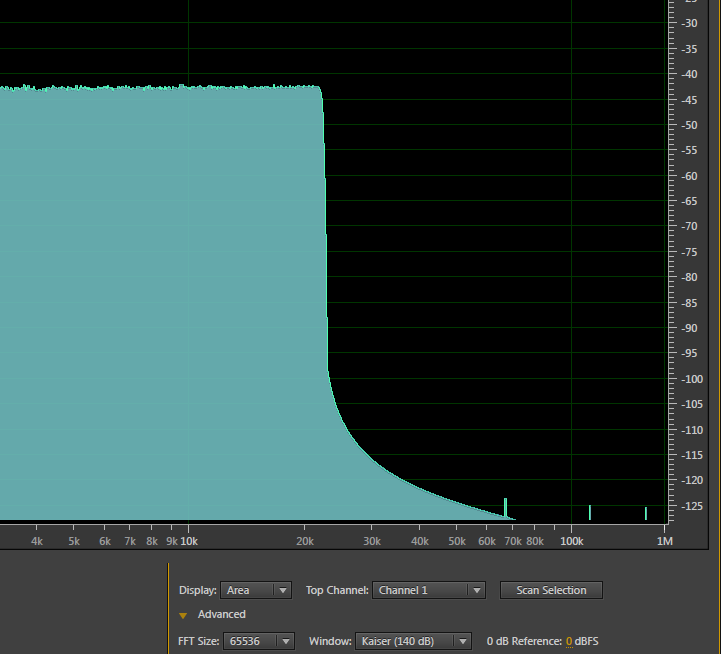Viewport: 721px width, 654px height.
Task: Click the -125 dB label on amplitude scale
Action: [x=690, y=506]
